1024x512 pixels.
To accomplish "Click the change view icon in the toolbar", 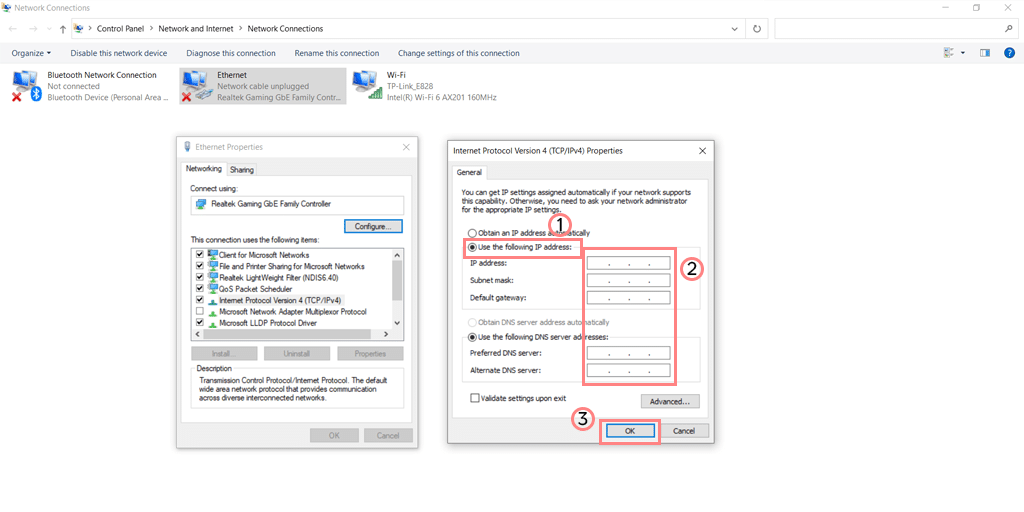I will (x=948, y=53).
